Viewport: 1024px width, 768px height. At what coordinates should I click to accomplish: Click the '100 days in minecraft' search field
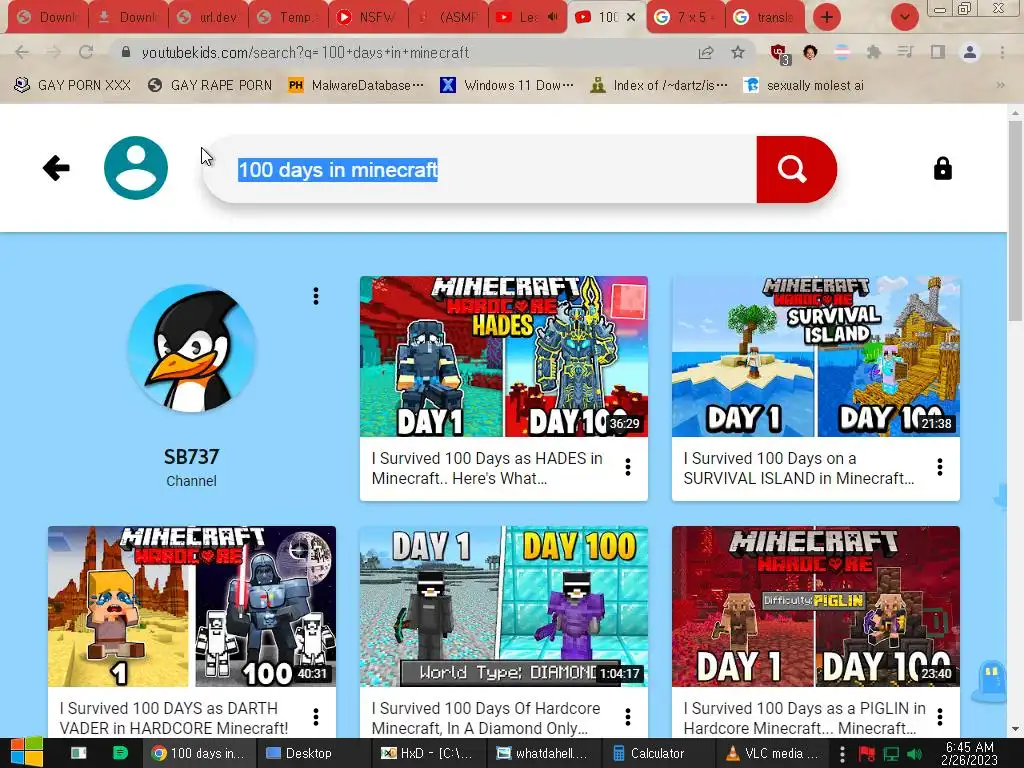[479, 170]
